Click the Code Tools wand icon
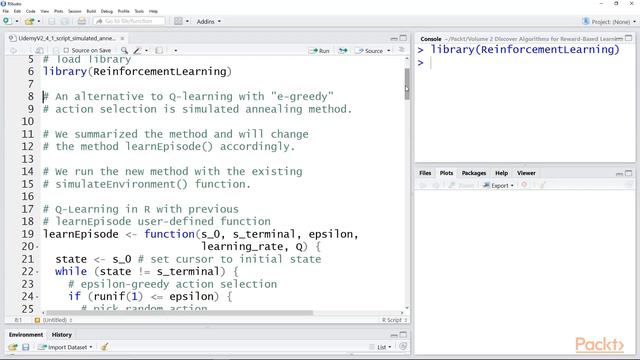This screenshot has width=640, height=360. coord(138,50)
